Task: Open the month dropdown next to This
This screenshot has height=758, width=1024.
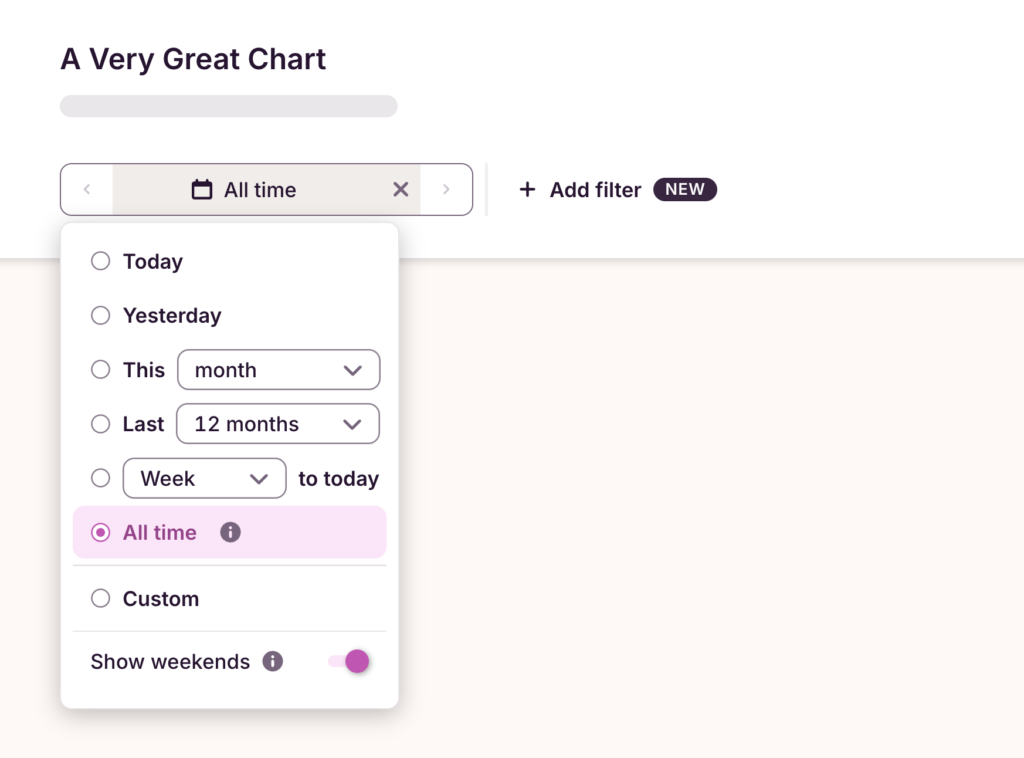Action: tap(278, 369)
